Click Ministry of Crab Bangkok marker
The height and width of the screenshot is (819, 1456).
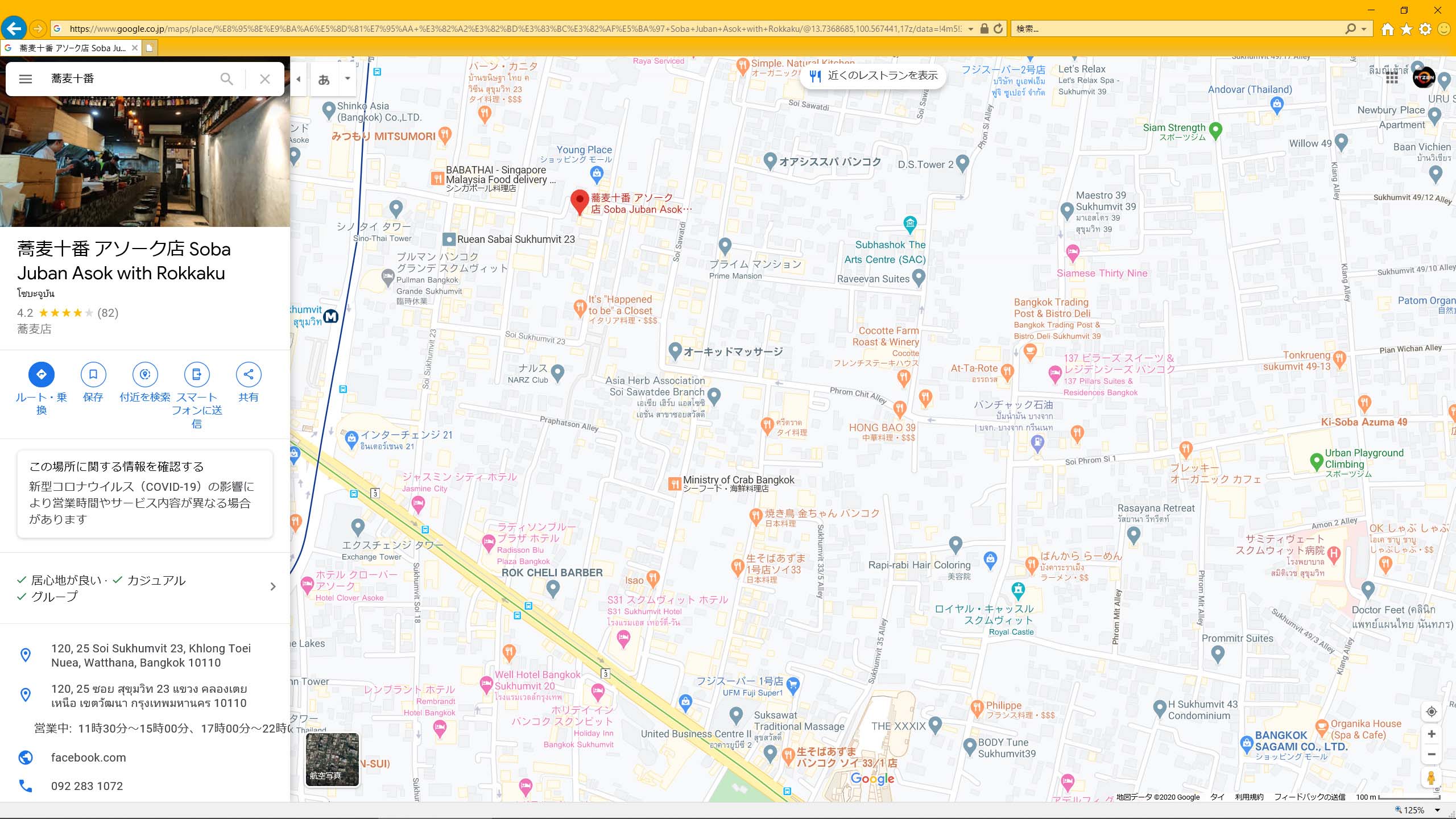coord(675,484)
